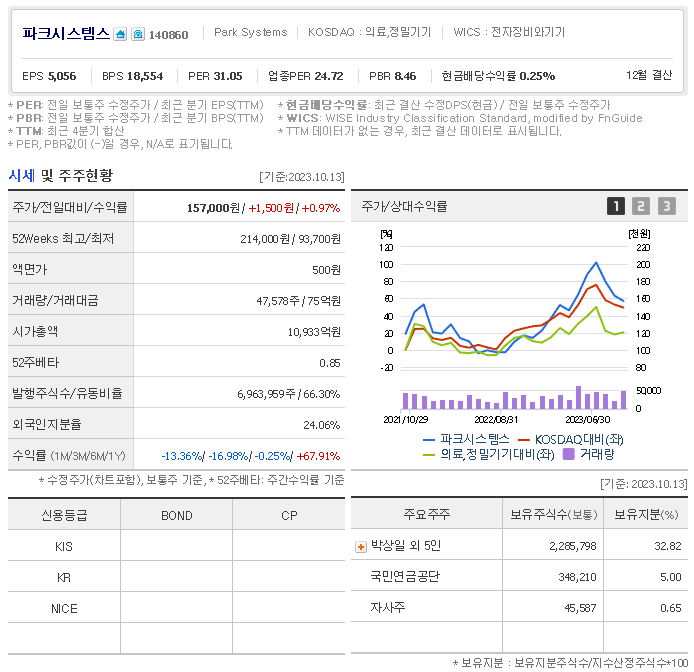Click the BOND column header
This screenshot has height=672, width=694.
click(177, 516)
